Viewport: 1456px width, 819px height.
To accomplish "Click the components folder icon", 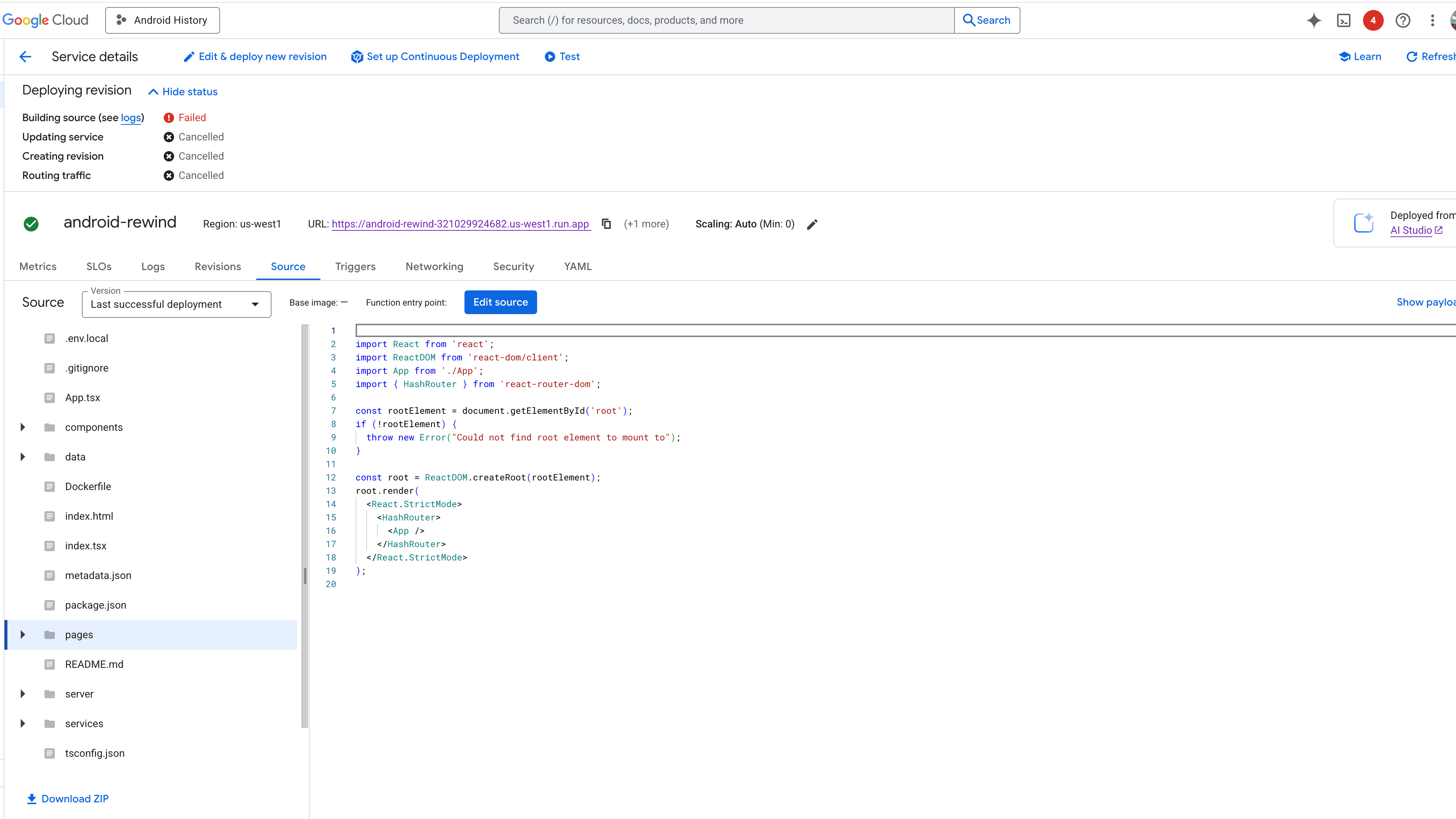I will click(50, 427).
